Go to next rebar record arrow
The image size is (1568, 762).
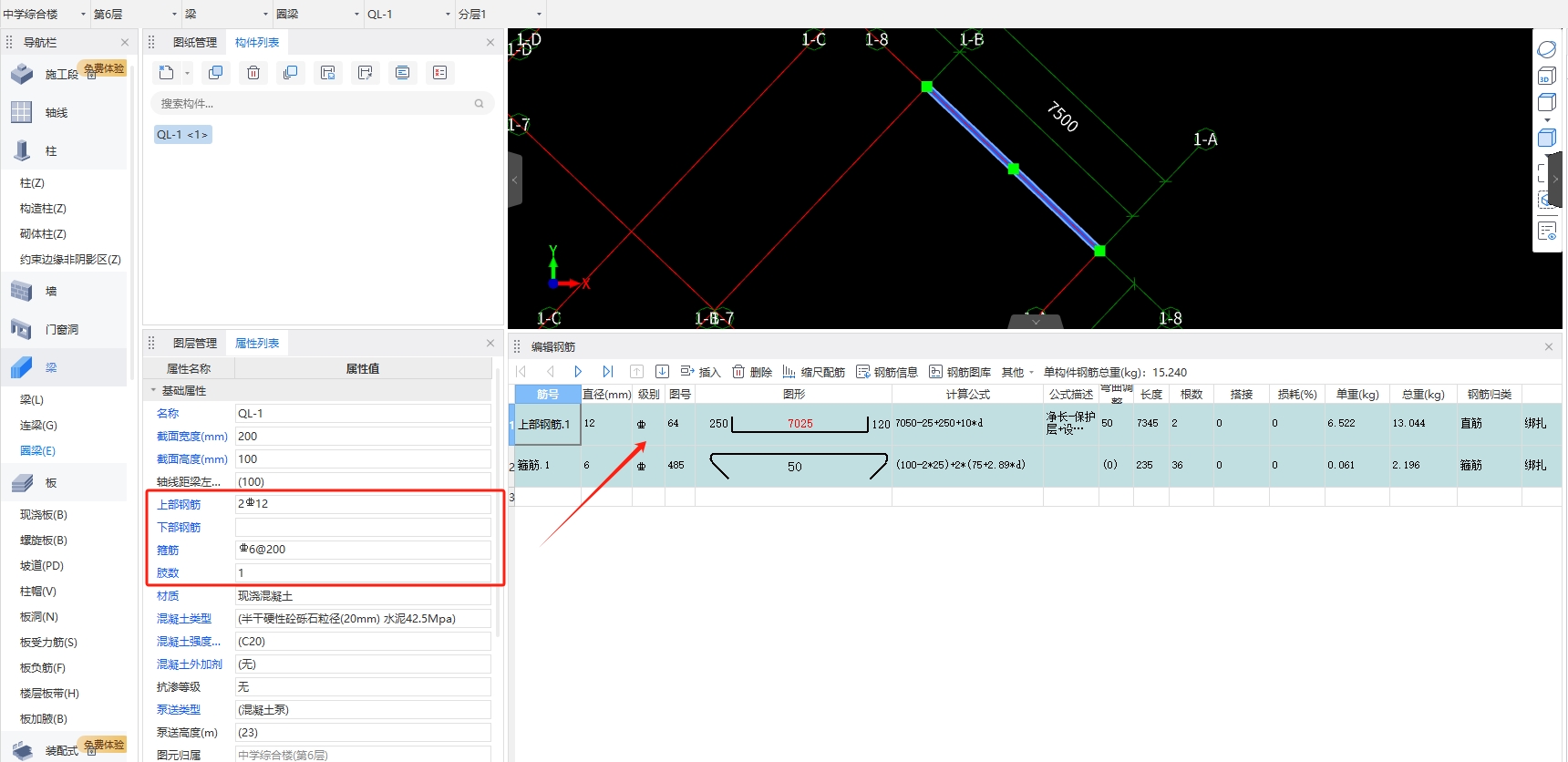pos(578,372)
